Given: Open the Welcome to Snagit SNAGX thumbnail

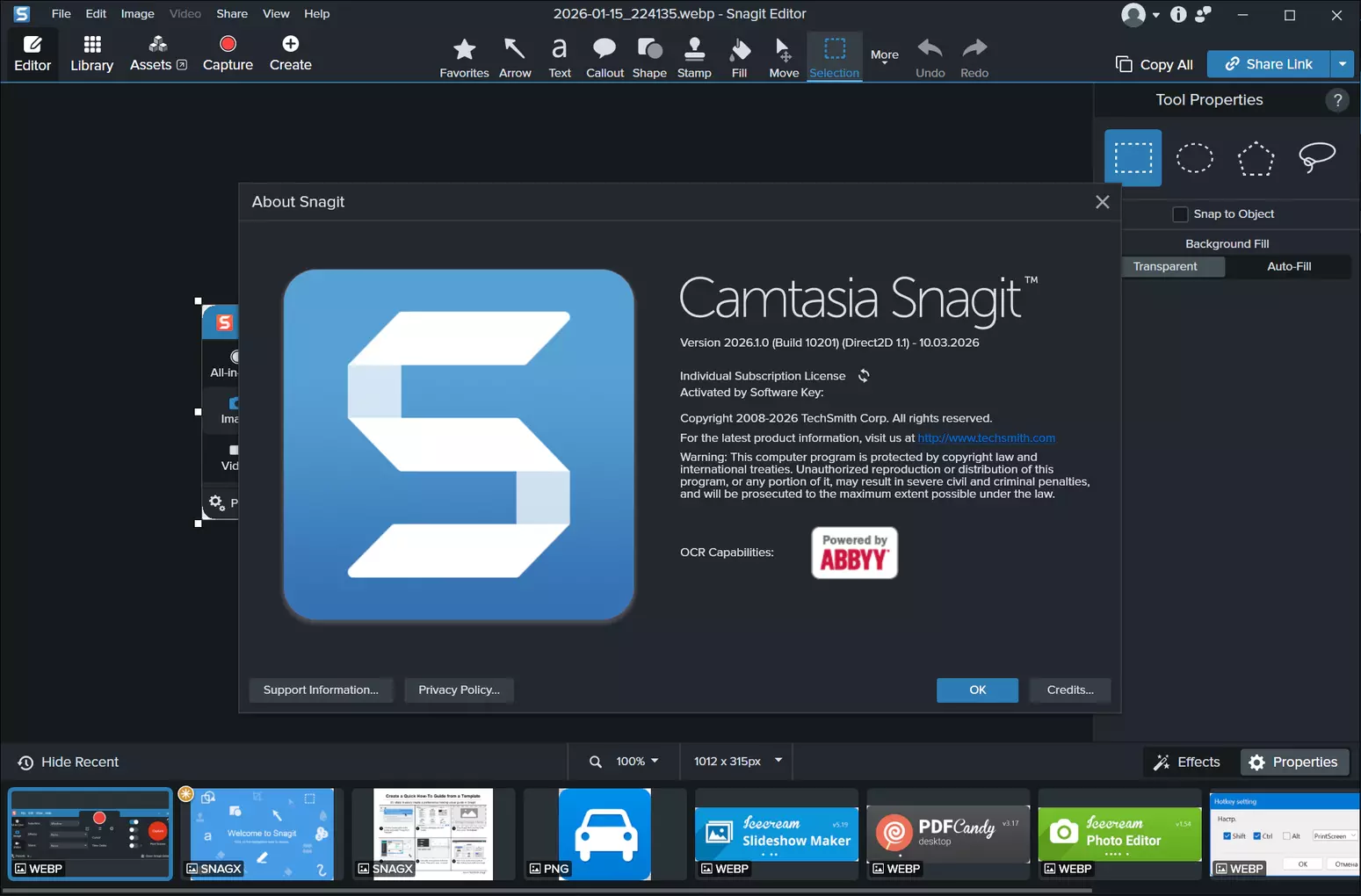Looking at the screenshot, I should click(x=262, y=835).
